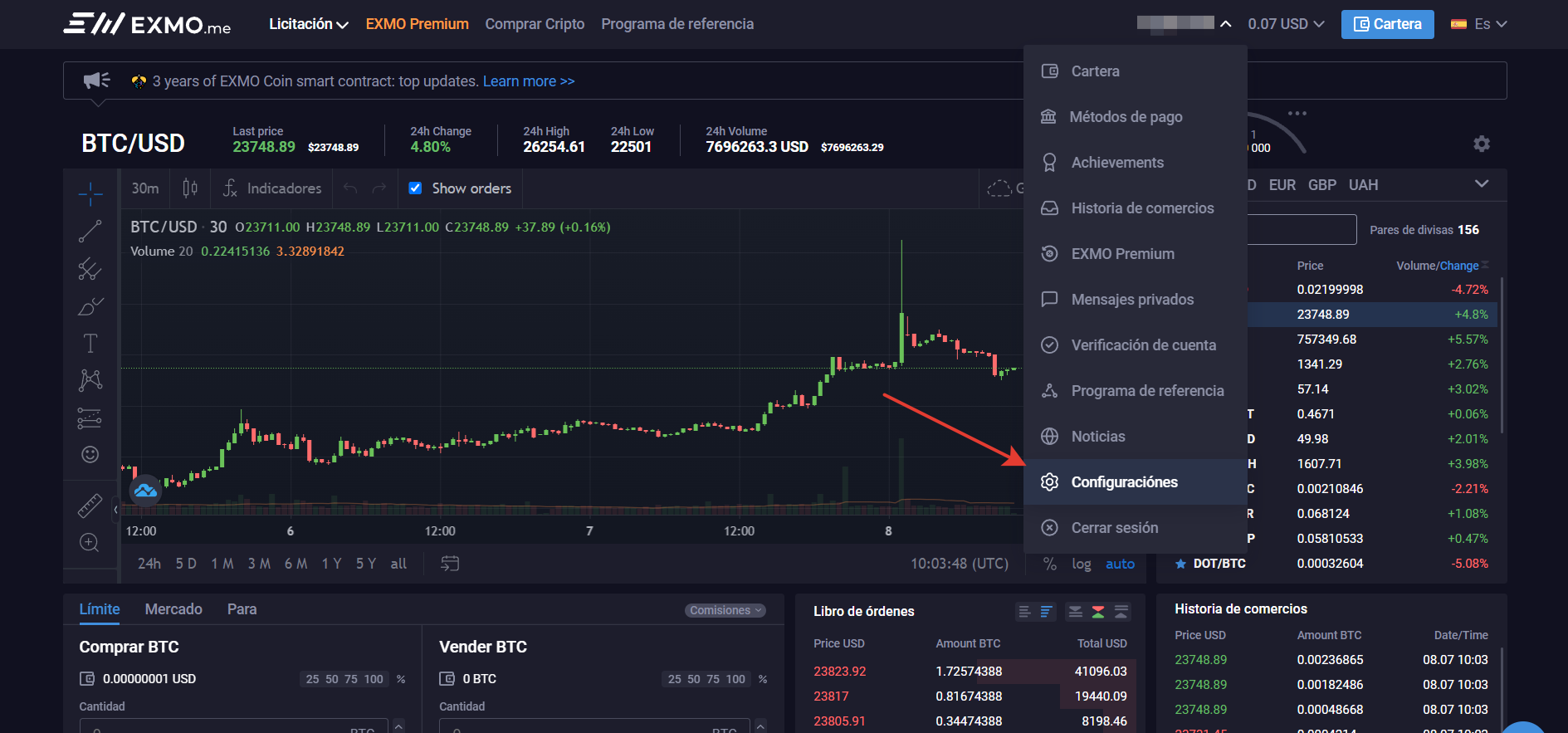Screen dimensions: 1568x733
Task: Open the UTC timezone selector
Action: point(960,564)
